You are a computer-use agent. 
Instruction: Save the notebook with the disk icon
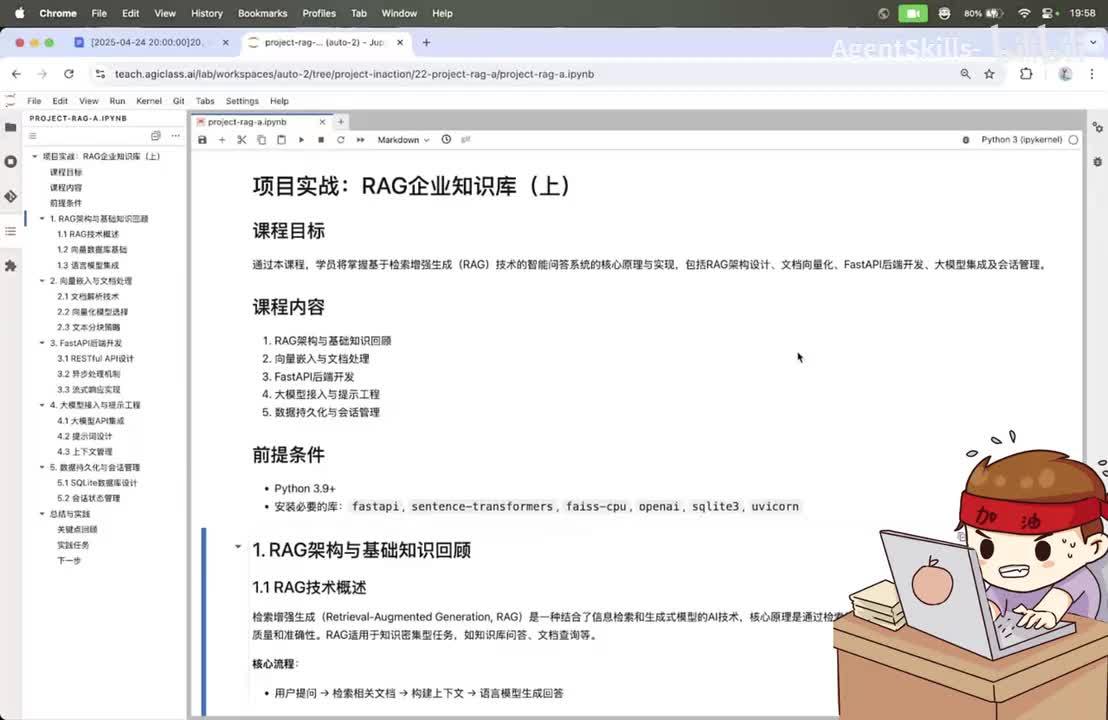(x=202, y=140)
